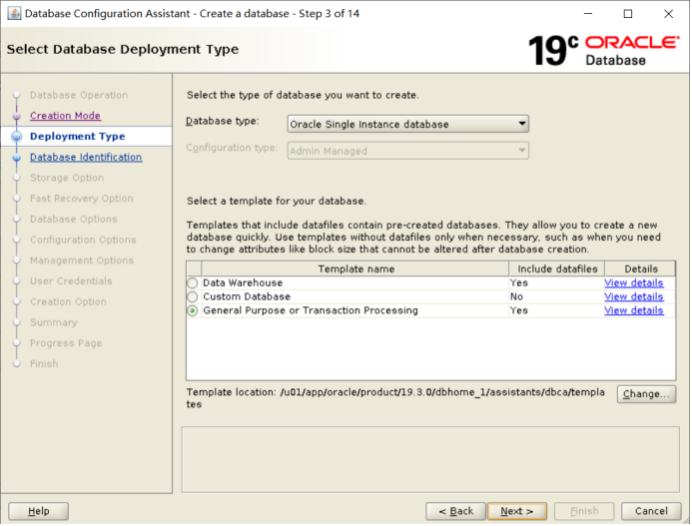Viewport: 692px width, 526px height.
Task: Click Configuration Options step
Action: 83,240
